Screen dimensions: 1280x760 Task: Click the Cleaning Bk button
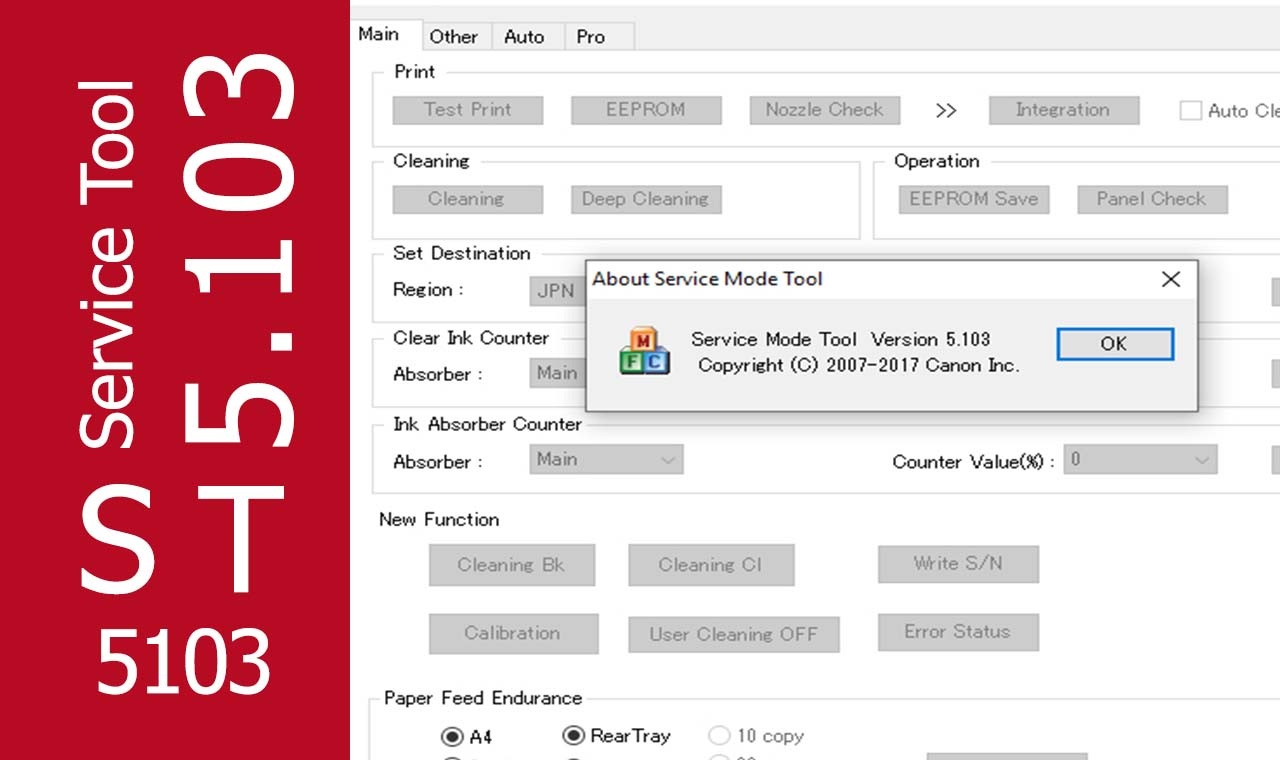(512, 565)
